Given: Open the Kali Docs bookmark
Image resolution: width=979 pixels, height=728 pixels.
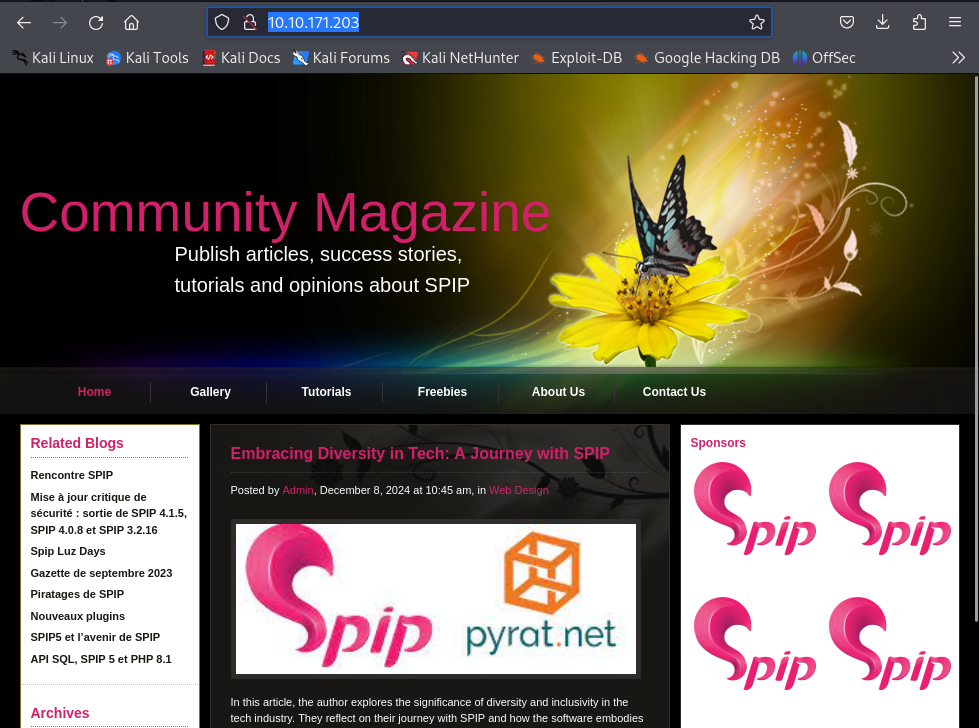Looking at the screenshot, I should 241,58.
